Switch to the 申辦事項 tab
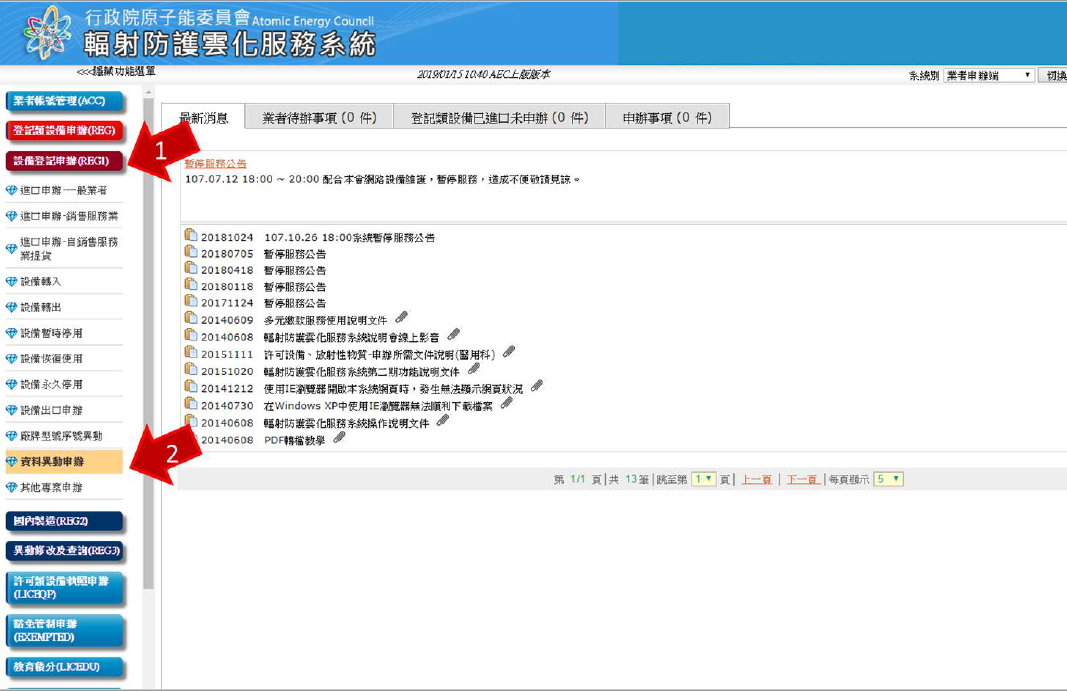 (x=667, y=118)
